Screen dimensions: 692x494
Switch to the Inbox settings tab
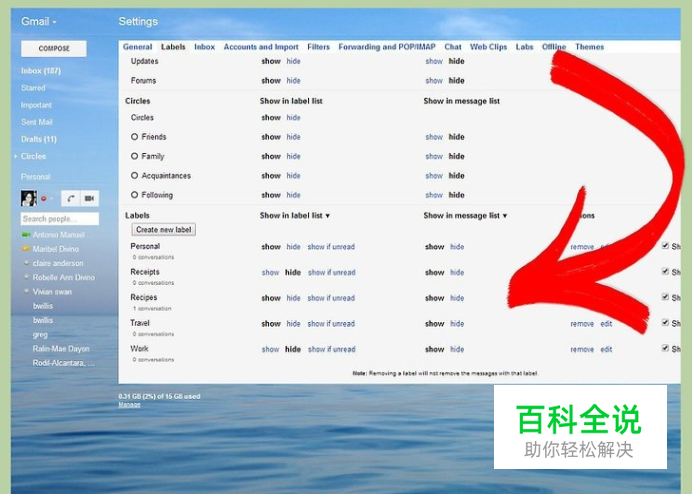point(204,47)
